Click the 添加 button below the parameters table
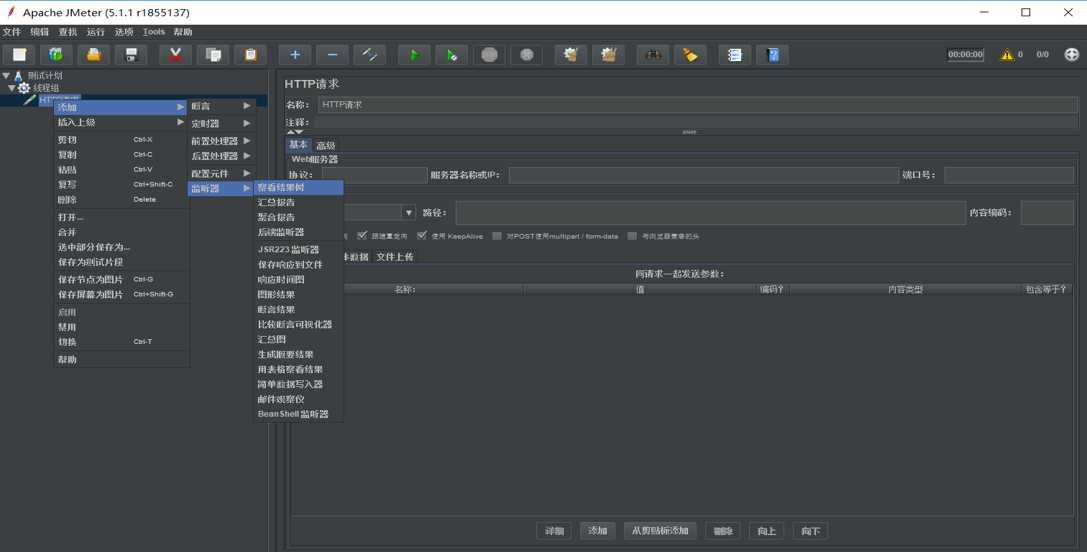This screenshot has width=1087, height=552. (x=598, y=531)
